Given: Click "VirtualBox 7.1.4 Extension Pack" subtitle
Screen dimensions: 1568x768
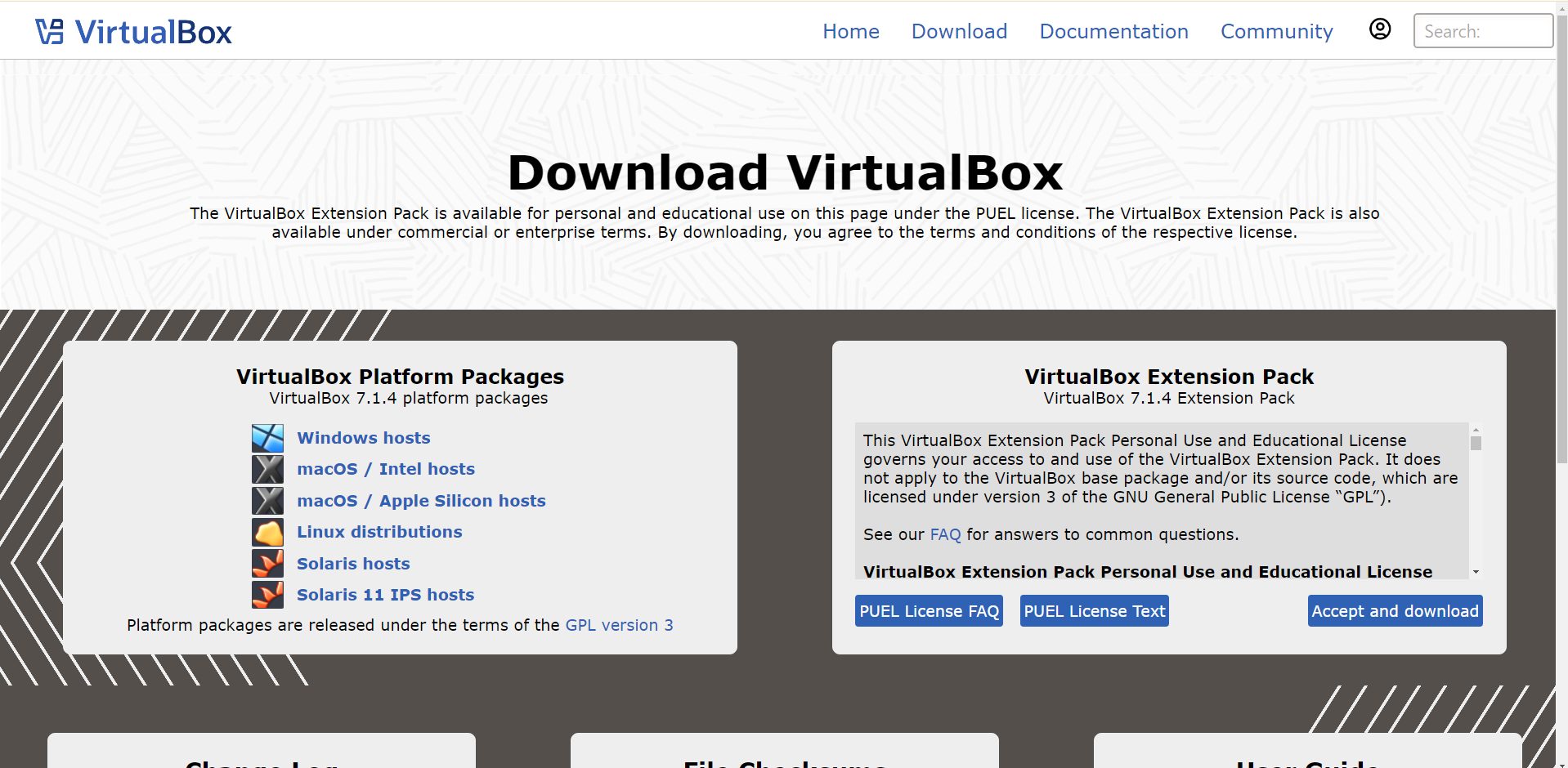Looking at the screenshot, I should [x=1169, y=398].
